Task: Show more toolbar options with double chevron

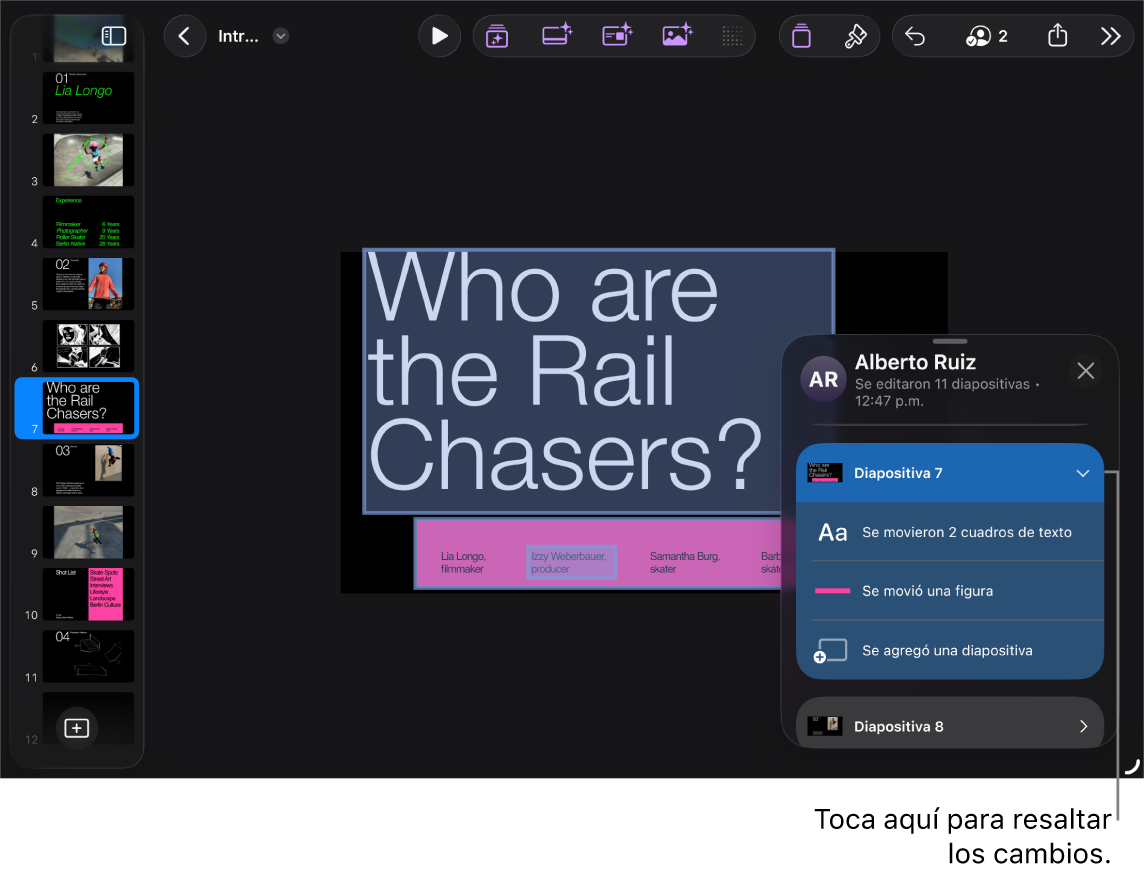Action: coord(1110,37)
